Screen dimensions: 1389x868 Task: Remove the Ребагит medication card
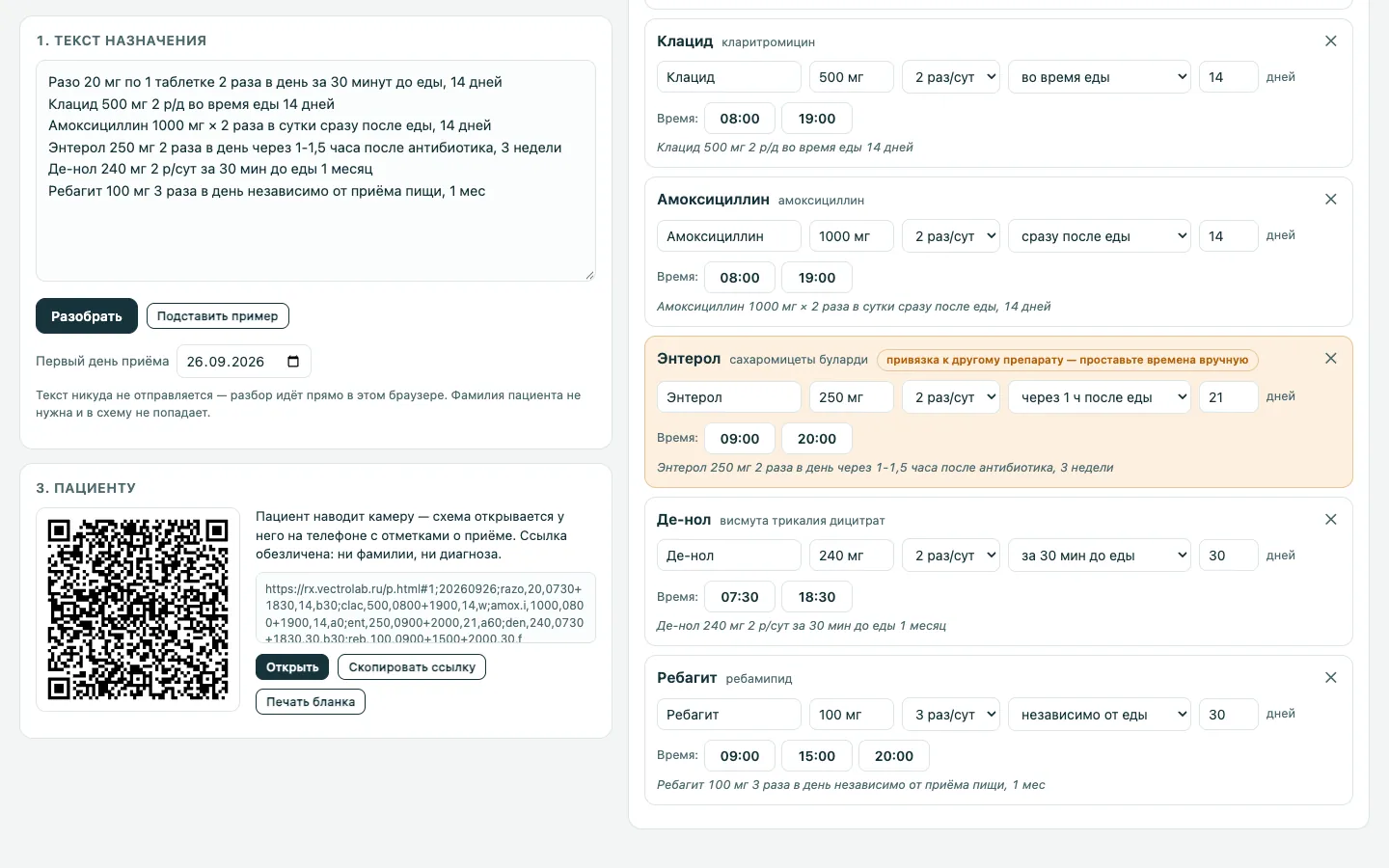1331,678
